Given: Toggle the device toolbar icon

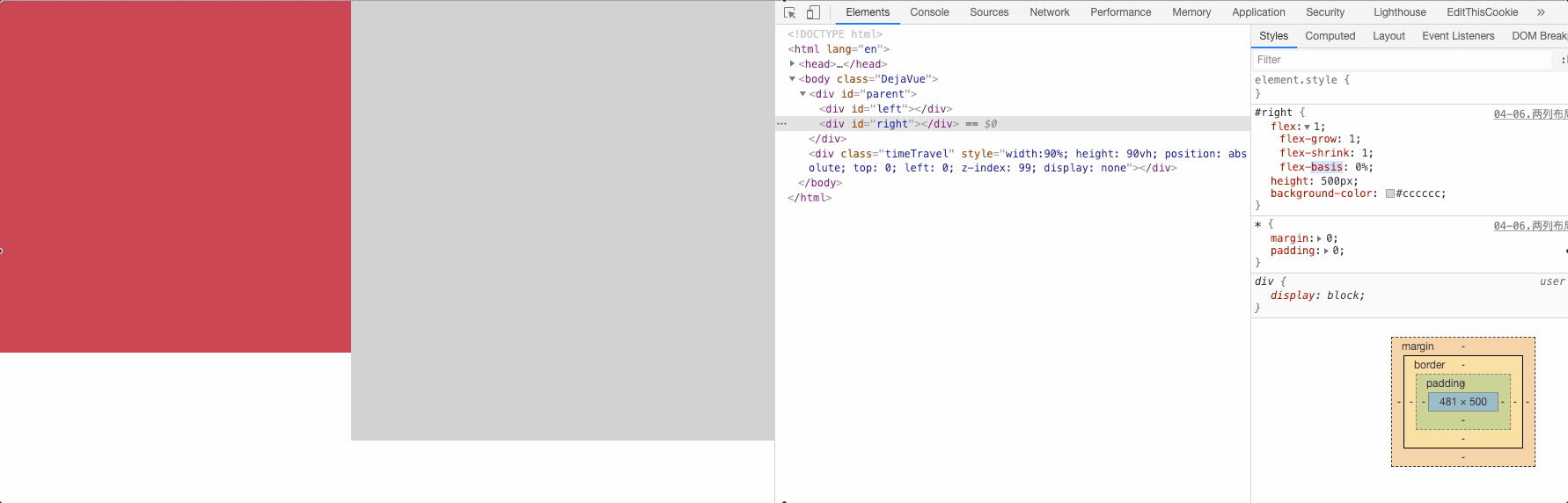Looking at the screenshot, I should click(x=813, y=12).
